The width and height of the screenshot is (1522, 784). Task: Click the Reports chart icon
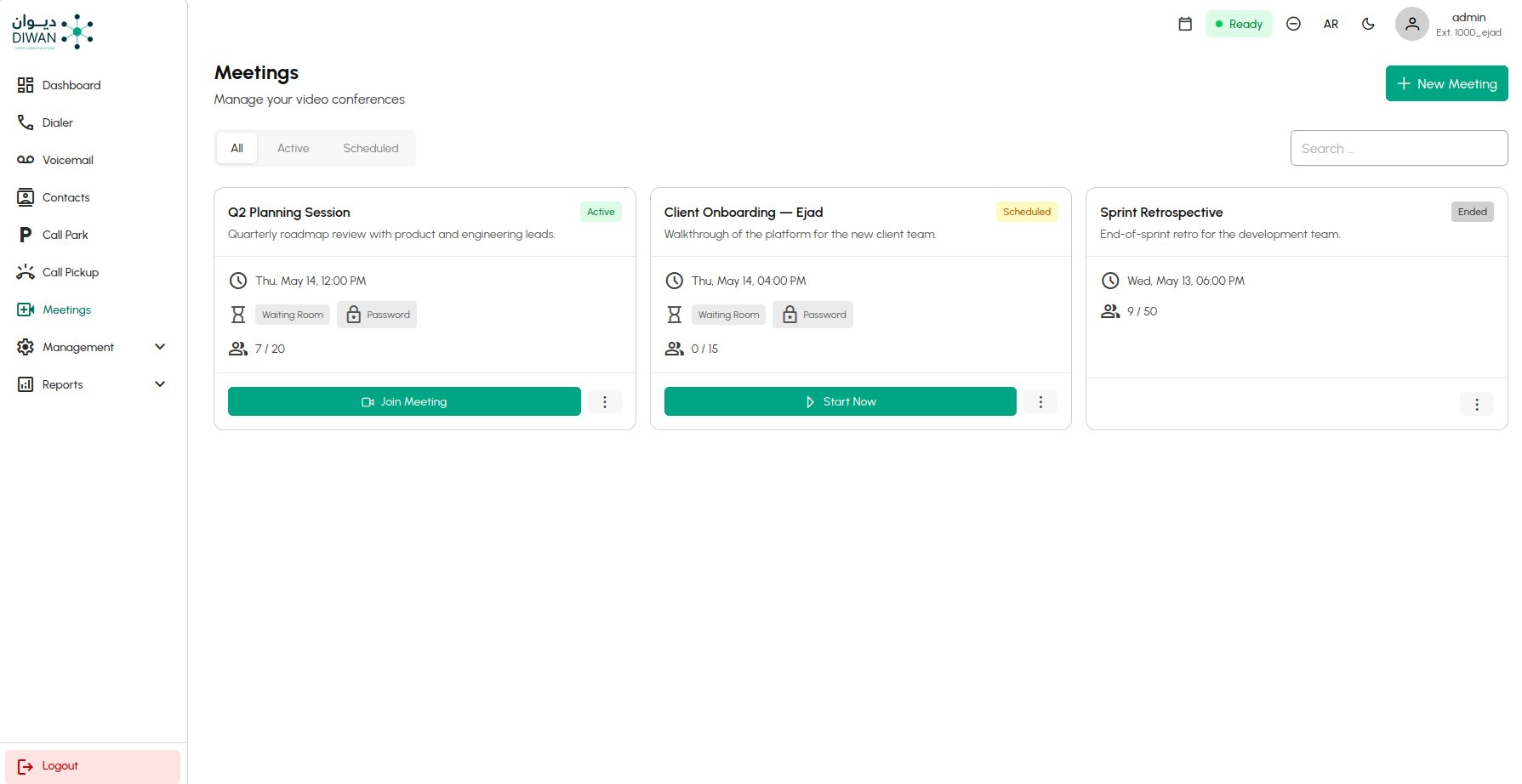pos(26,384)
